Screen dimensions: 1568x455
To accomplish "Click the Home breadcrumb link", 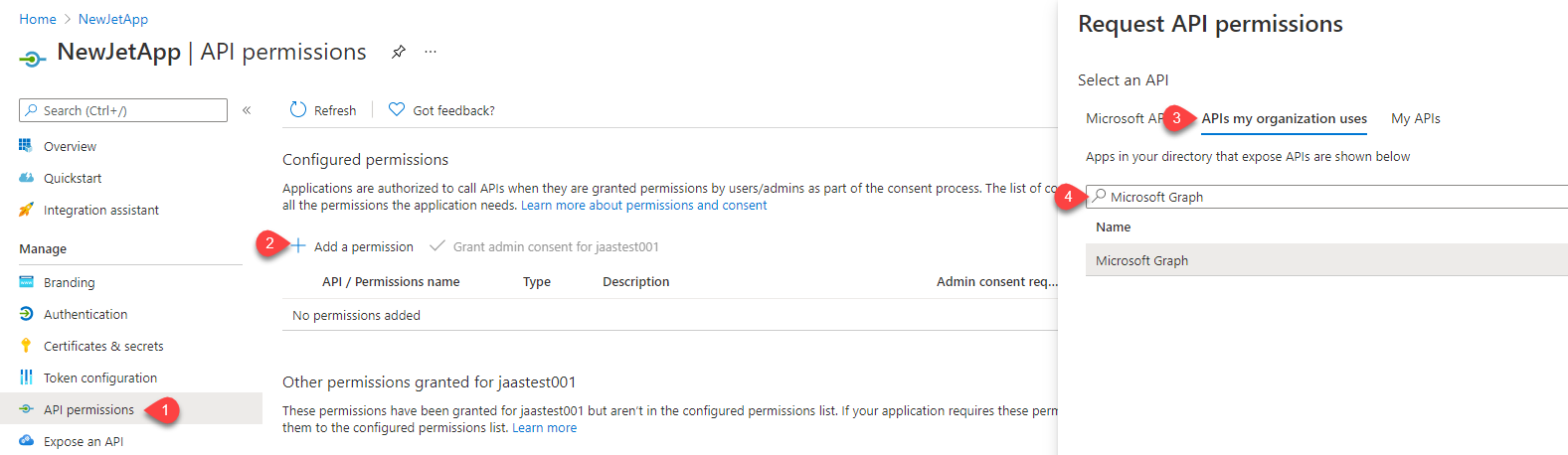I will (x=38, y=19).
